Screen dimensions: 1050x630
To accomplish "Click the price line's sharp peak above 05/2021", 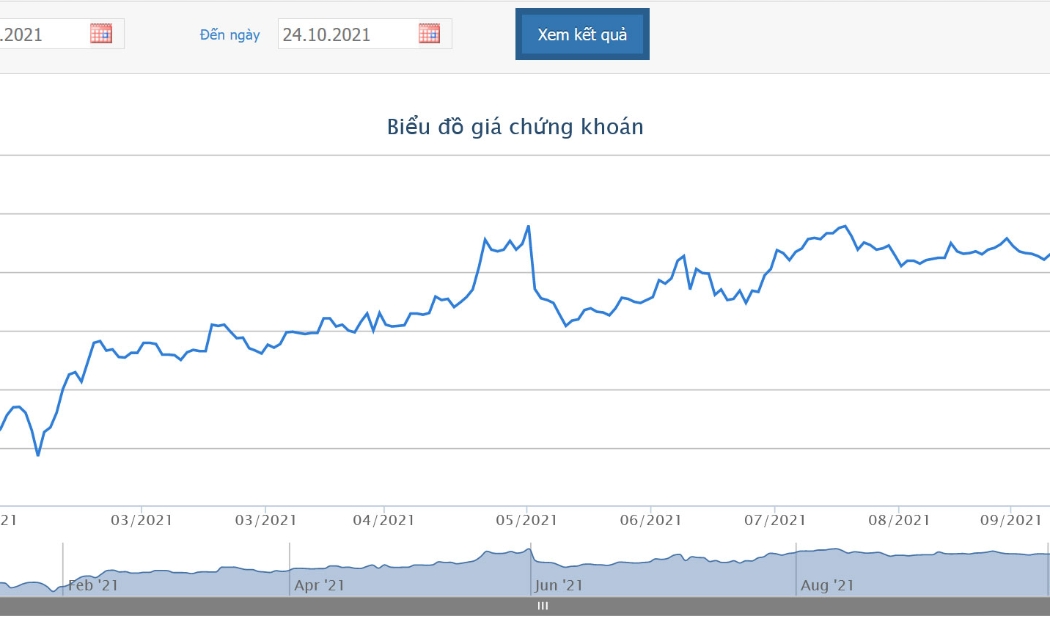I will tap(528, 227).
